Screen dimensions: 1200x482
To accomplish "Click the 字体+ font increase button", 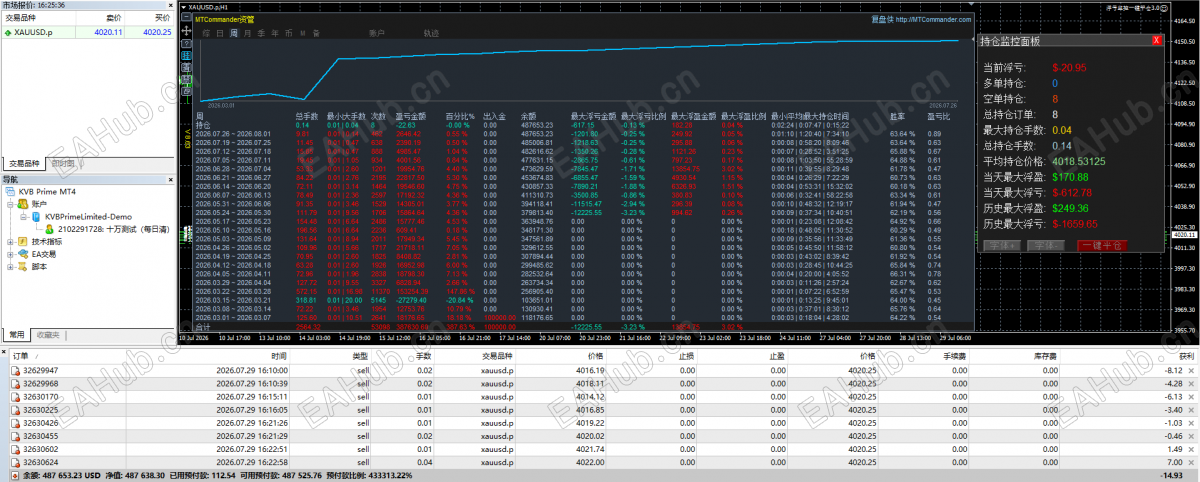I will tap(1004, 245).
